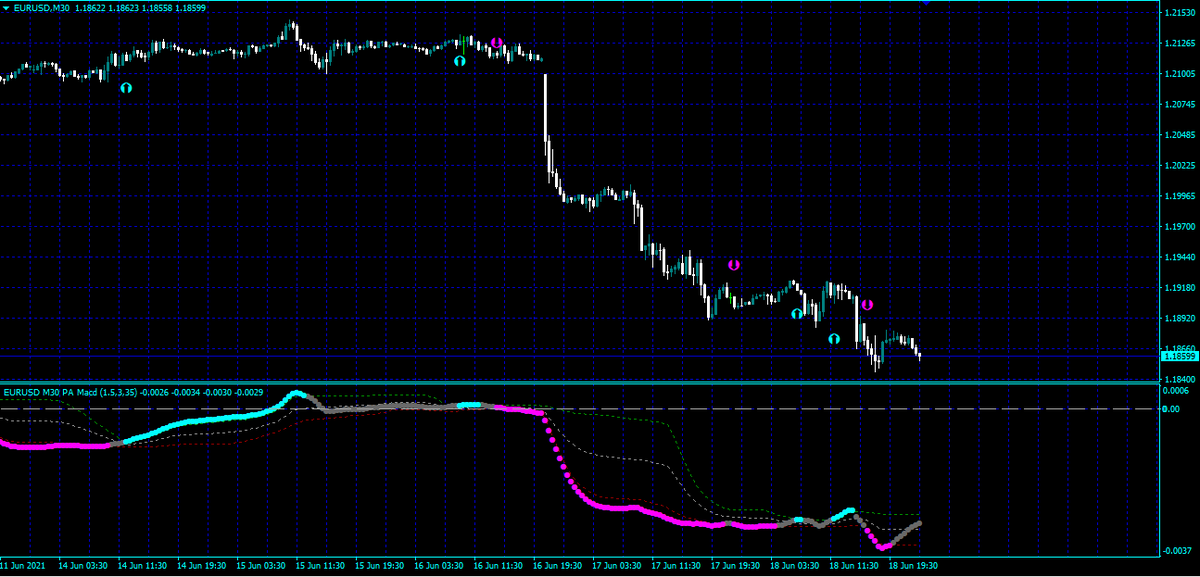Click the 11 Jun 2021 time label
This screenshot has width=1200, height=577.
(x=23, y=564)
